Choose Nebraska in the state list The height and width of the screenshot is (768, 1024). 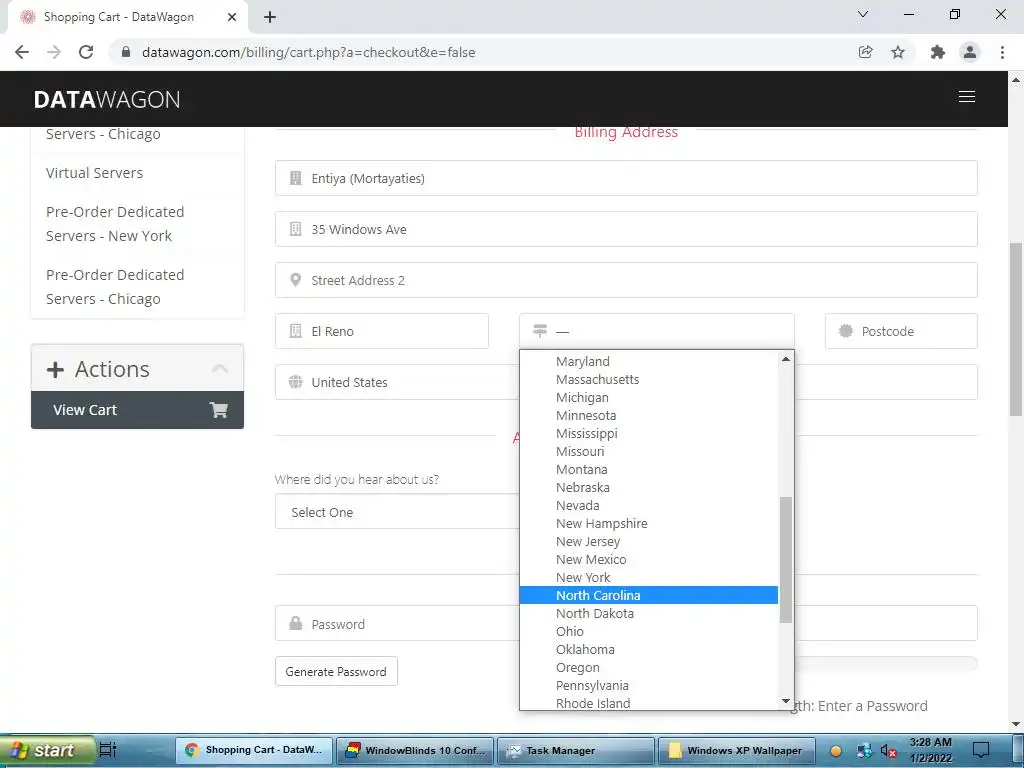point(649,488)
